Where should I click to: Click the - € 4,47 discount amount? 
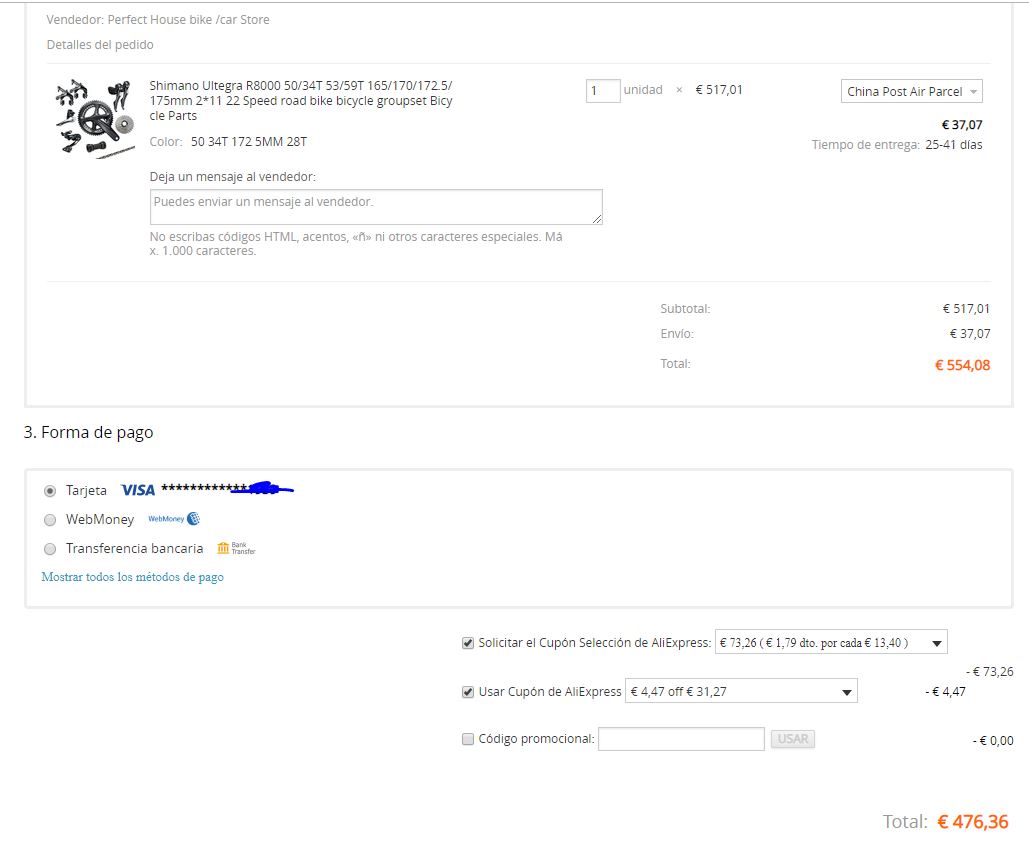(945, 691)
